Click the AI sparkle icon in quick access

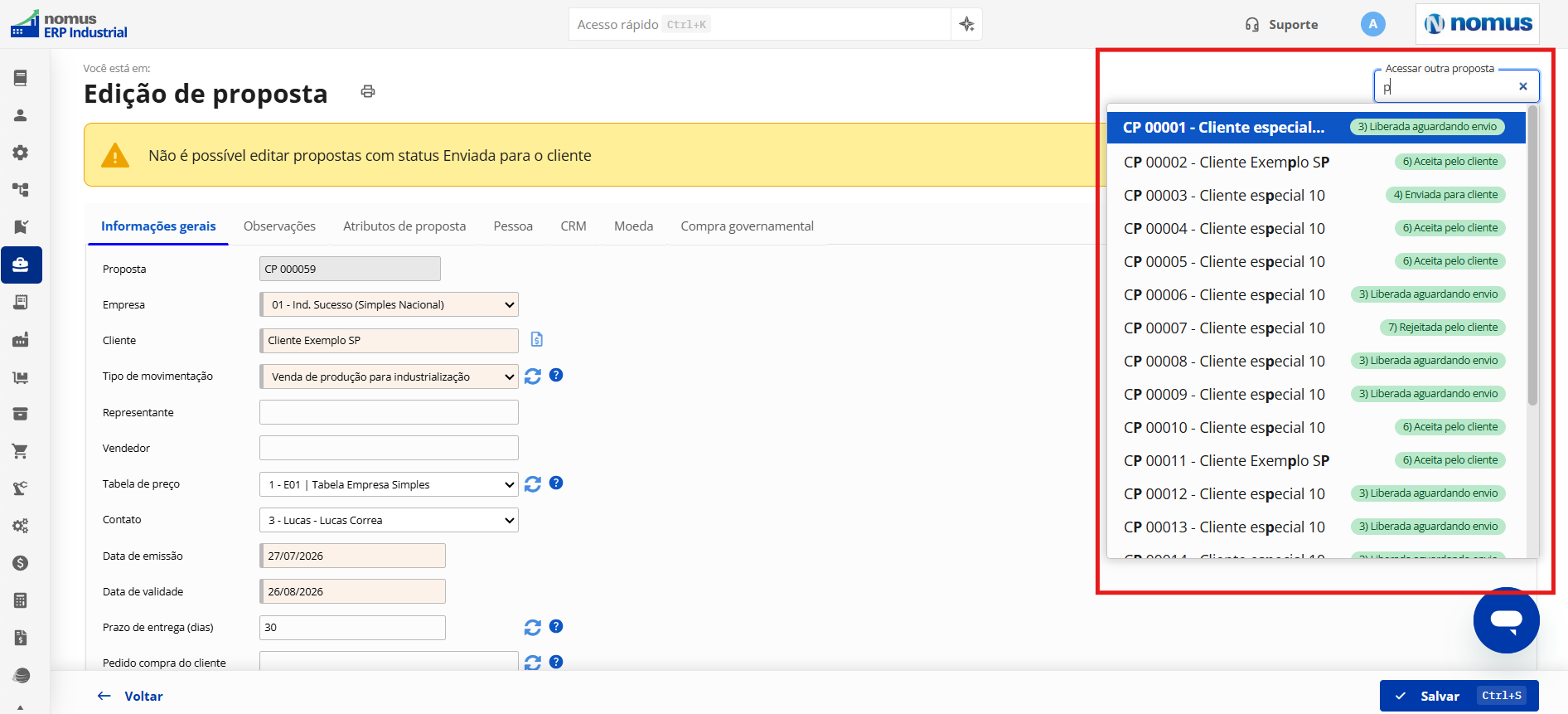966,24
